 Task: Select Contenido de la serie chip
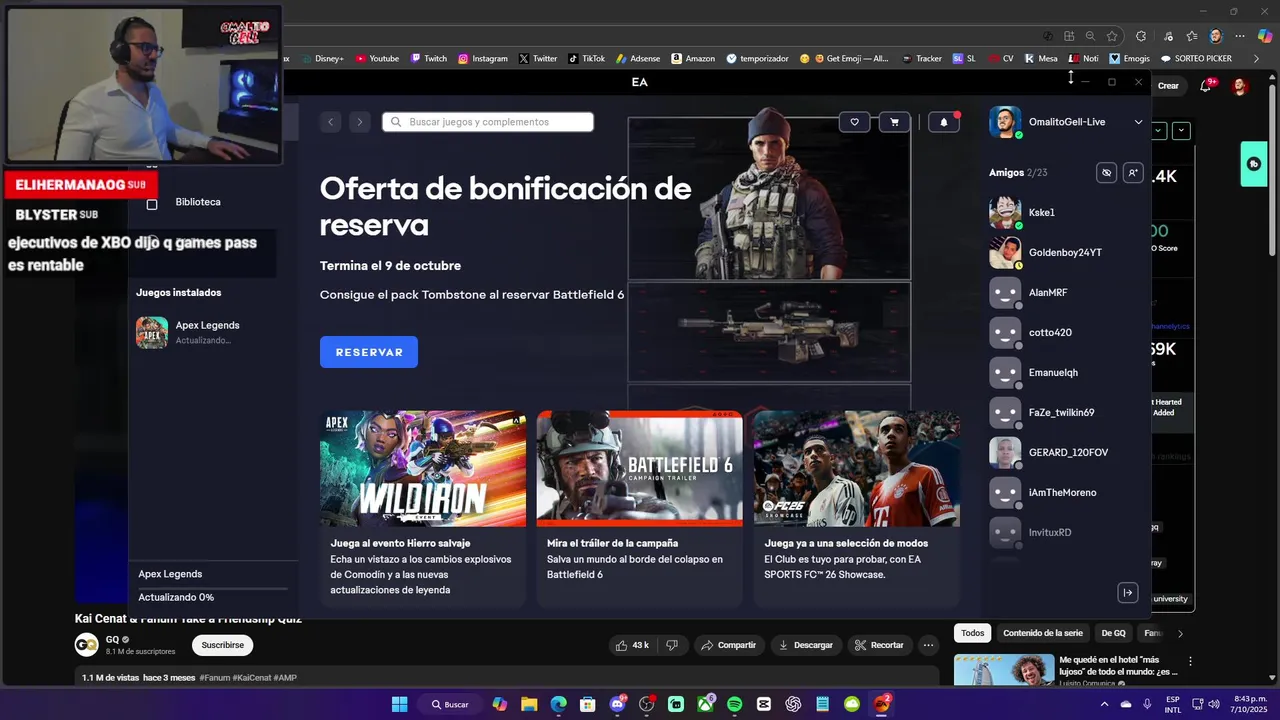(x=1043, y=633)
